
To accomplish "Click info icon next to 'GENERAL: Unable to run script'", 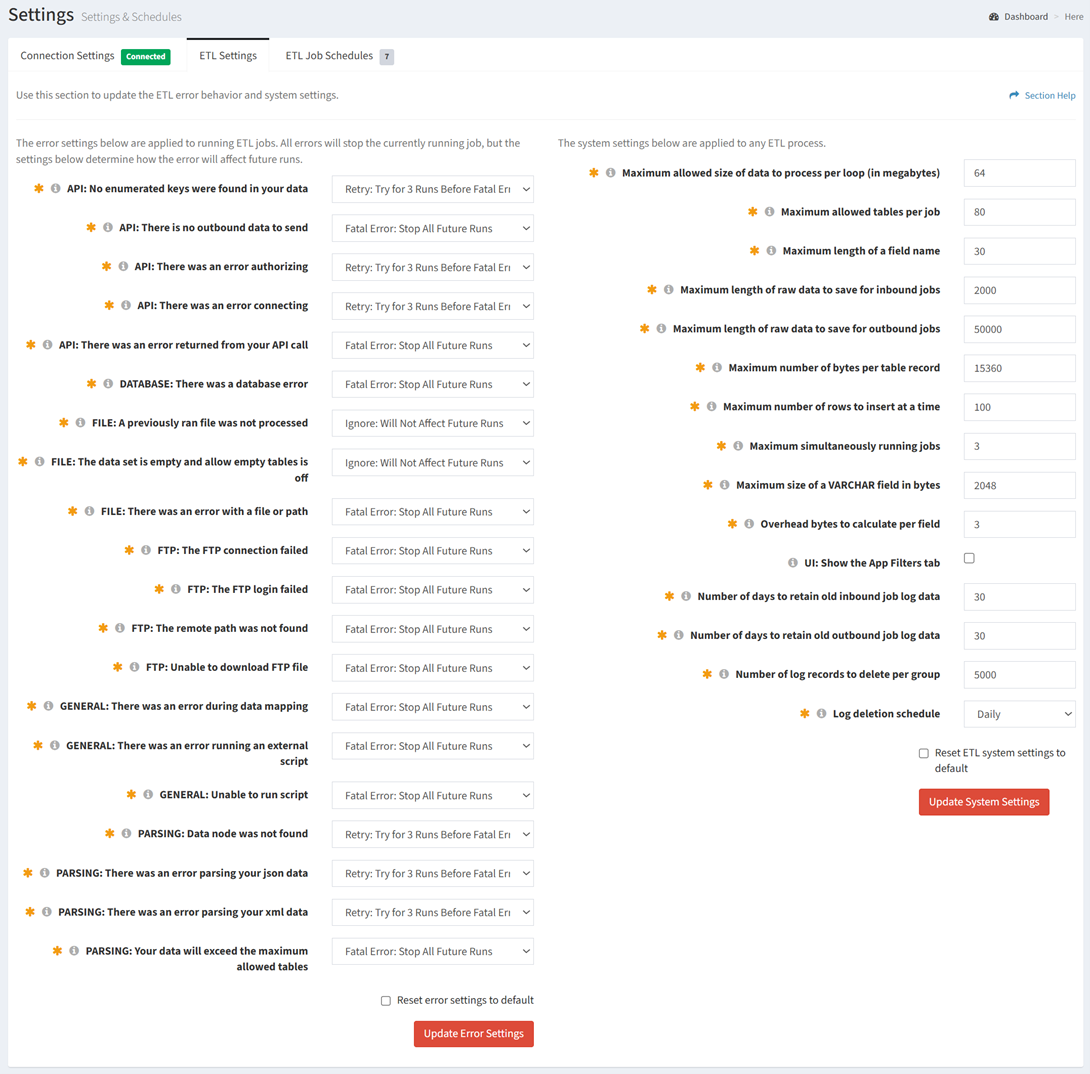I will (x=148, y=795).
